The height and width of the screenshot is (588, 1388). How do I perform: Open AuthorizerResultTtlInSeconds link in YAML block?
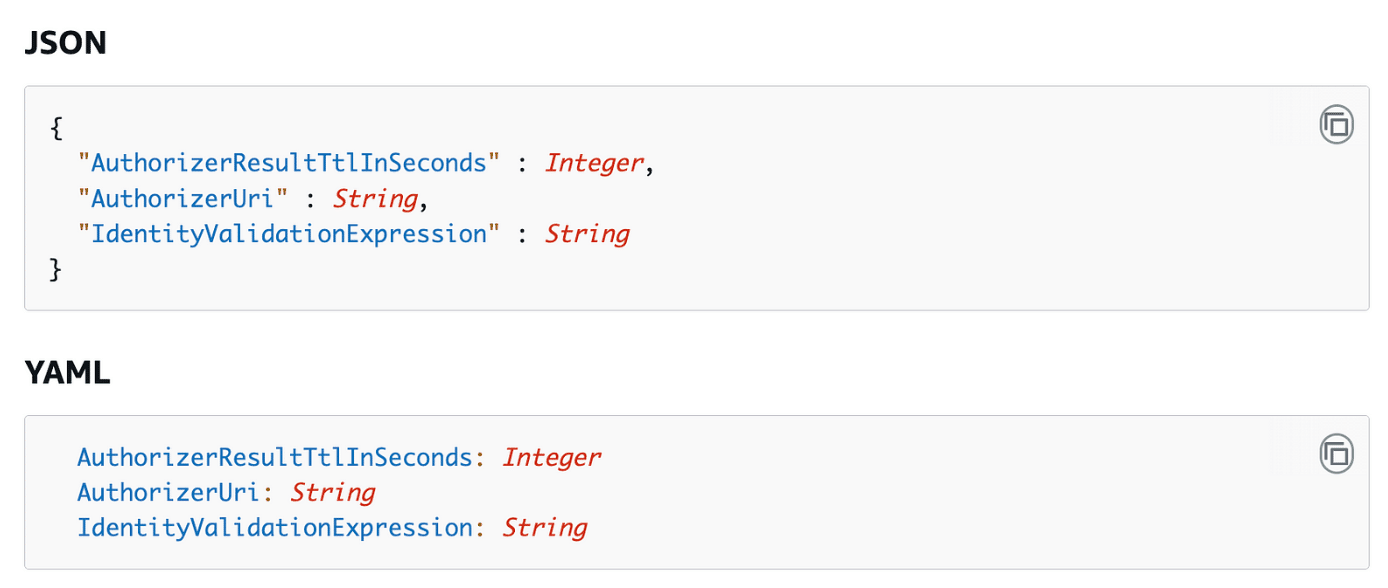(x=274, y=457)
